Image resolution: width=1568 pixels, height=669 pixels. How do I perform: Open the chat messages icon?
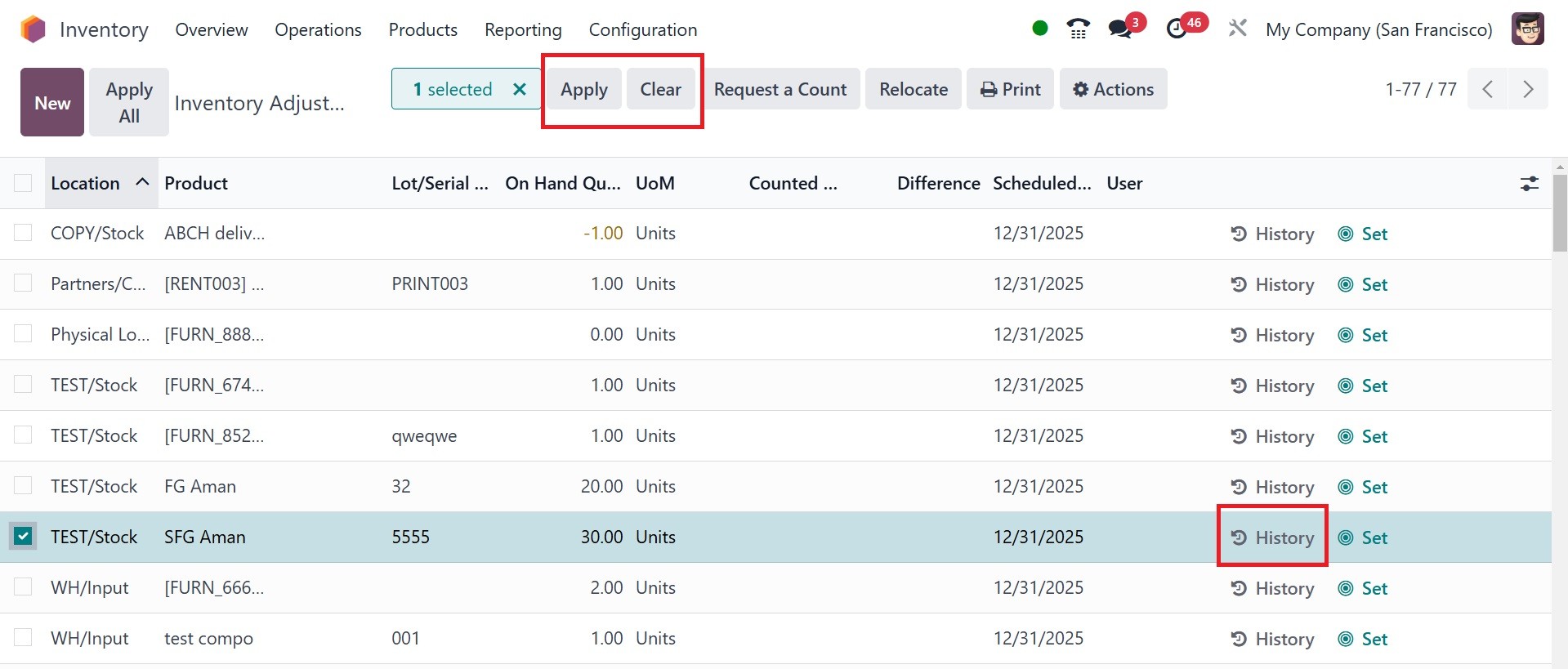click(1120, 29)
